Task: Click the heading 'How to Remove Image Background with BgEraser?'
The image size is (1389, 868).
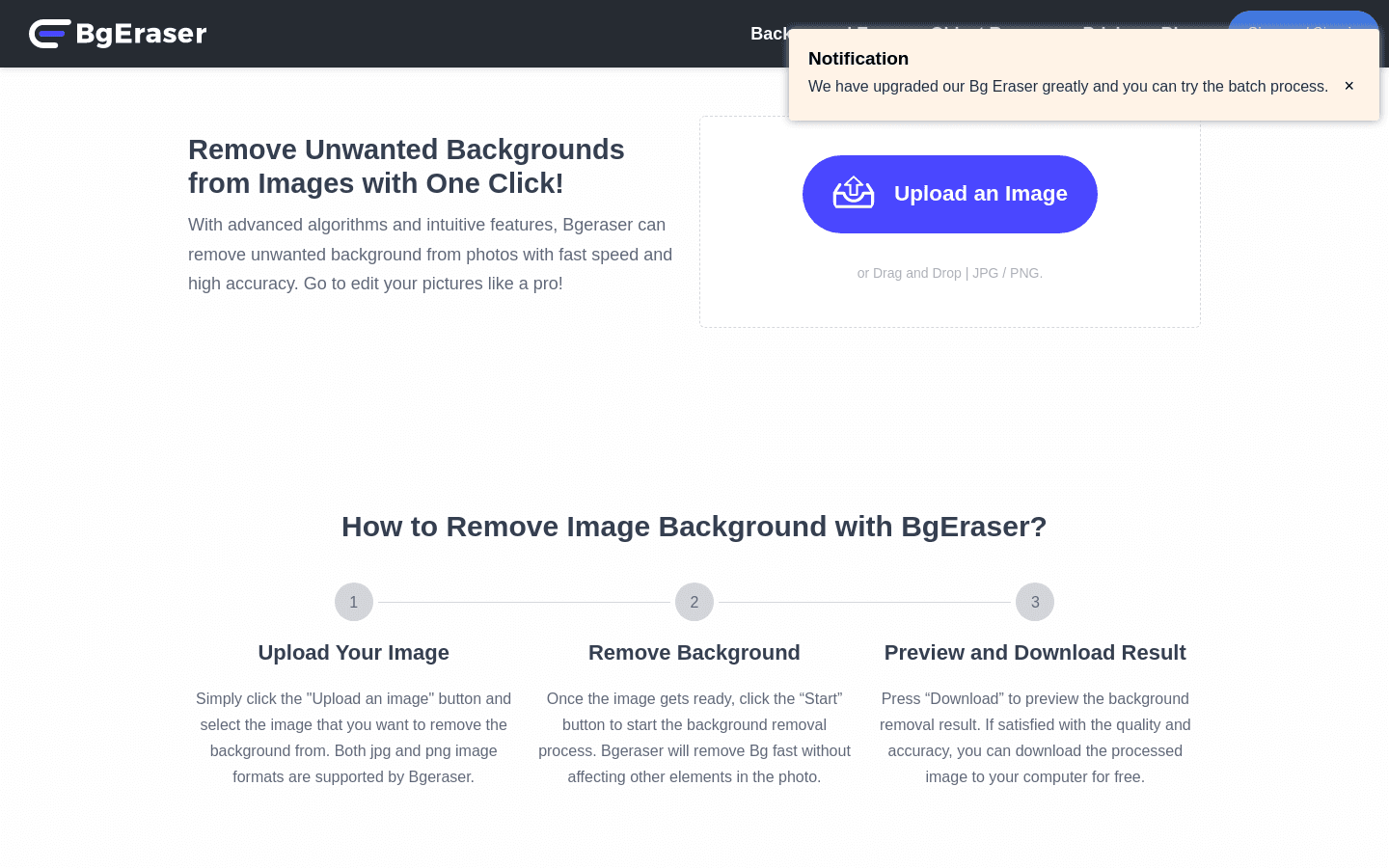Action: coord(694,527)
